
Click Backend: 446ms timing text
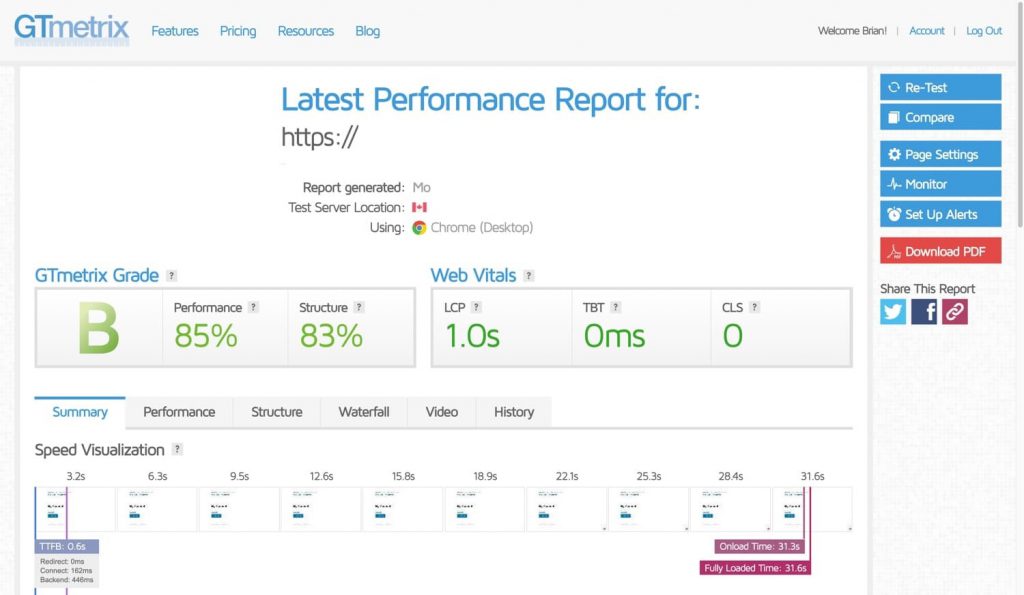tap(67, 579)
